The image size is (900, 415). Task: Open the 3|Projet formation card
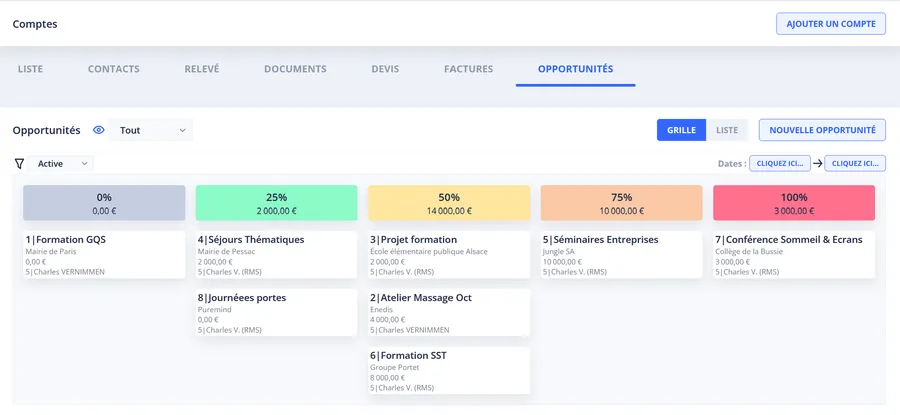pyautogui.click(x=449, y=255)
